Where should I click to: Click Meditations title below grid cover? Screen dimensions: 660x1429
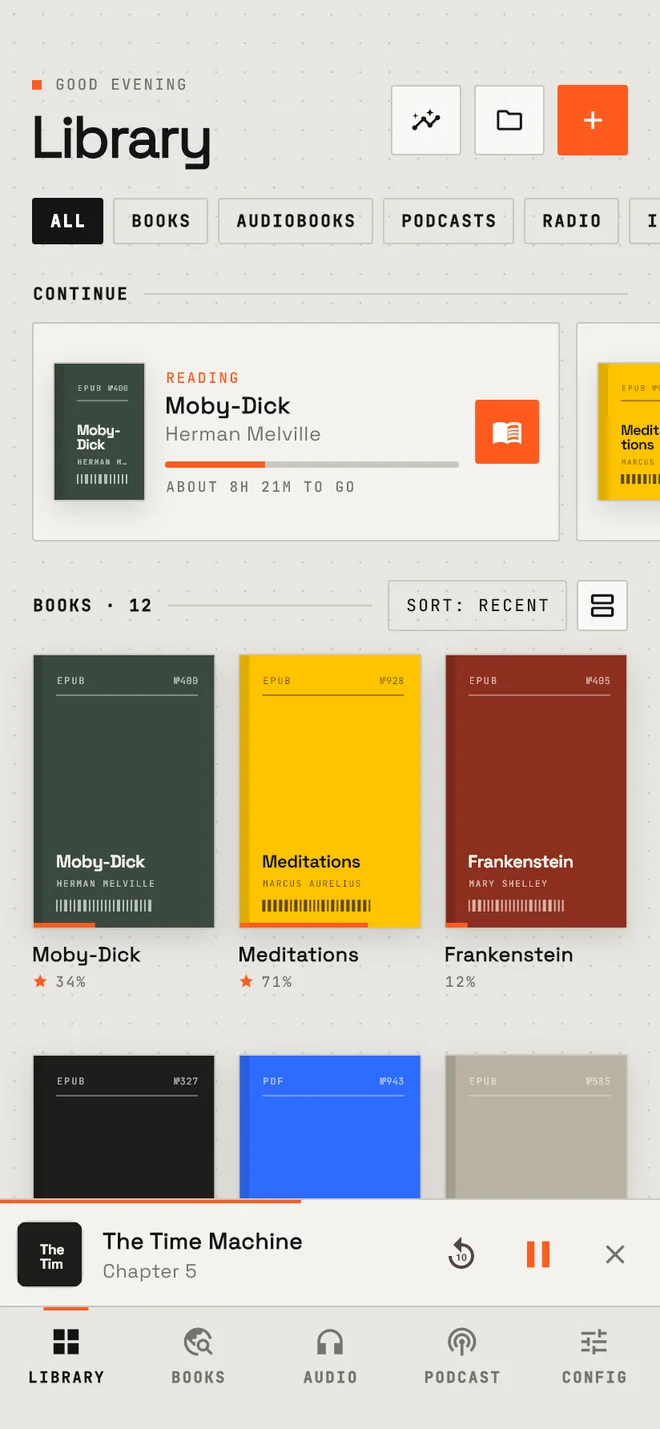(298, 955)
